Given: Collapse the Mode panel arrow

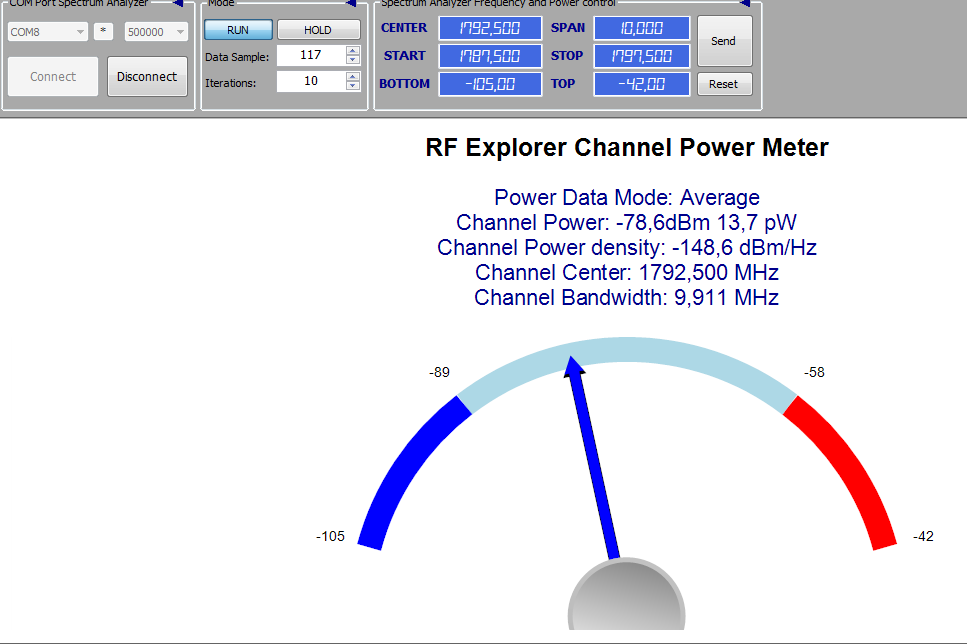Looking at the screenshot, I should pyautogui.click(x=351, y=3).
